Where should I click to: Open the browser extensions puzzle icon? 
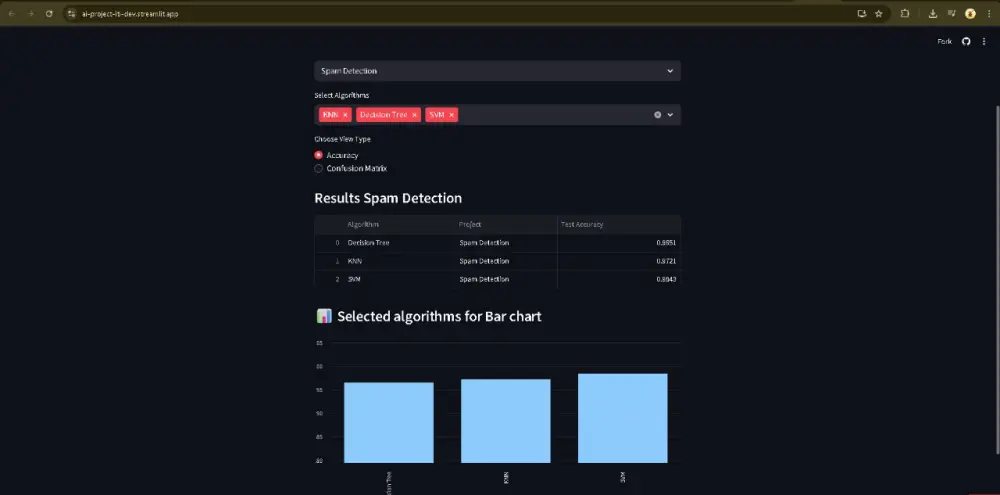pyautogui.click(x=904, y=13)
